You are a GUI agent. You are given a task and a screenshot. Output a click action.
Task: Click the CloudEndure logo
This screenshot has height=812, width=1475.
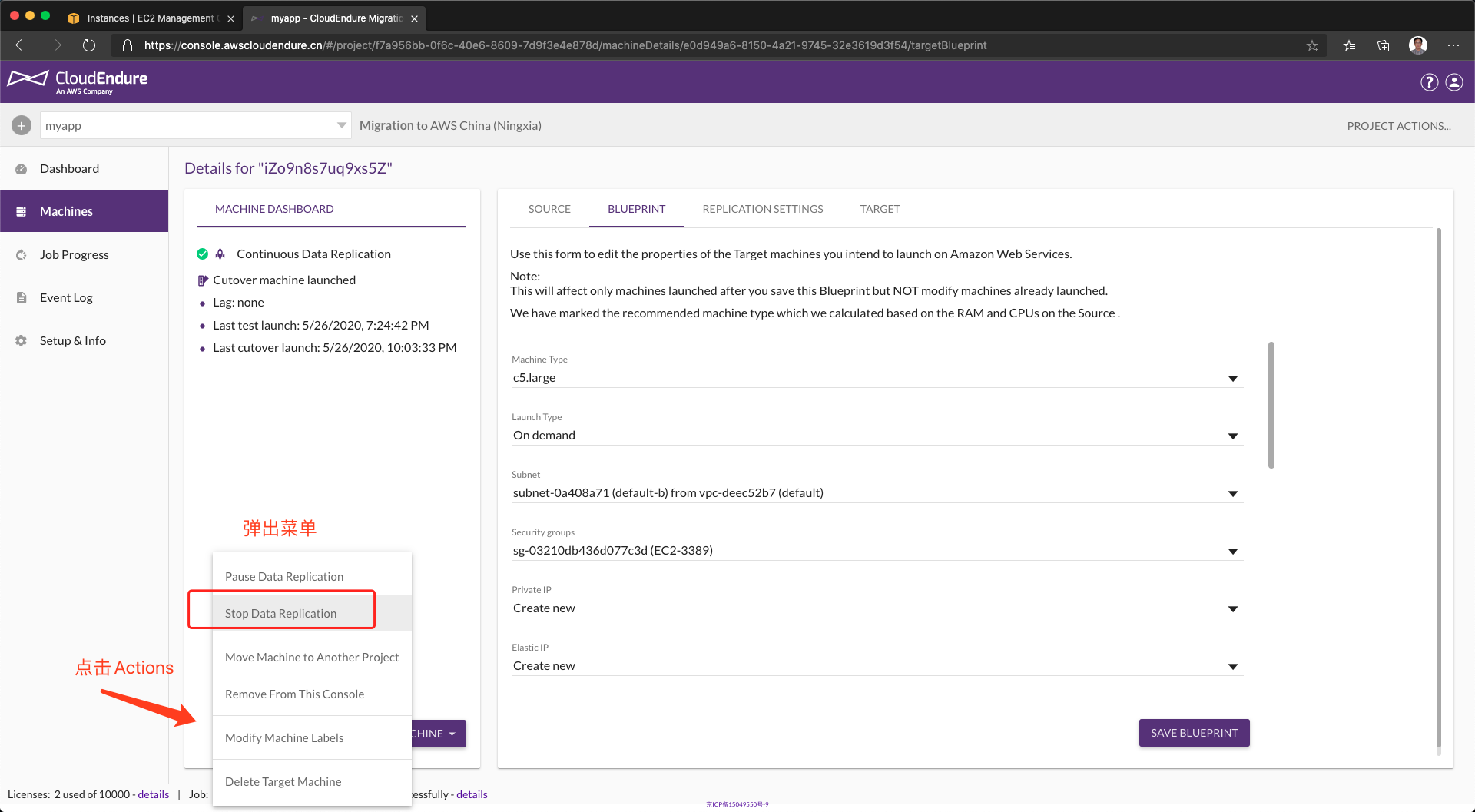(x=78, y=81)
